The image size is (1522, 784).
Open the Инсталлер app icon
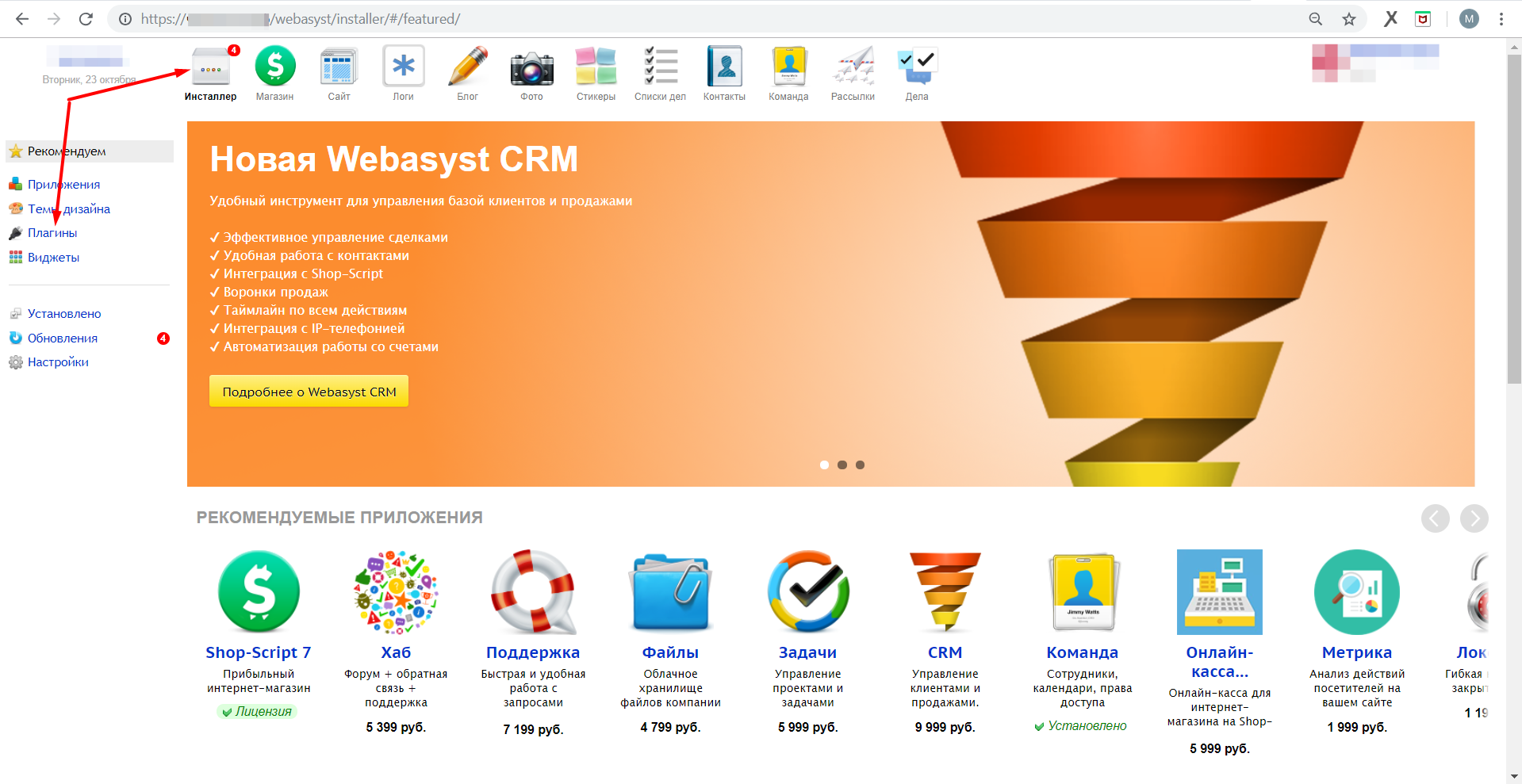[x=210, y=67]
